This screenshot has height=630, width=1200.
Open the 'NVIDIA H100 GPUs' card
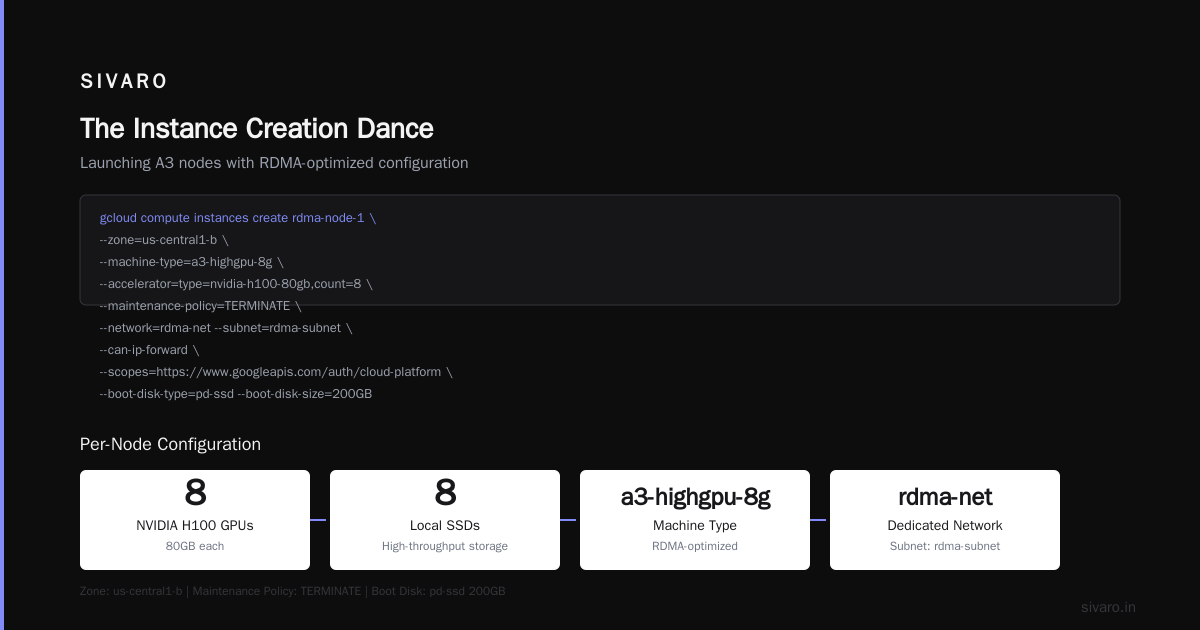click(195, 520)
